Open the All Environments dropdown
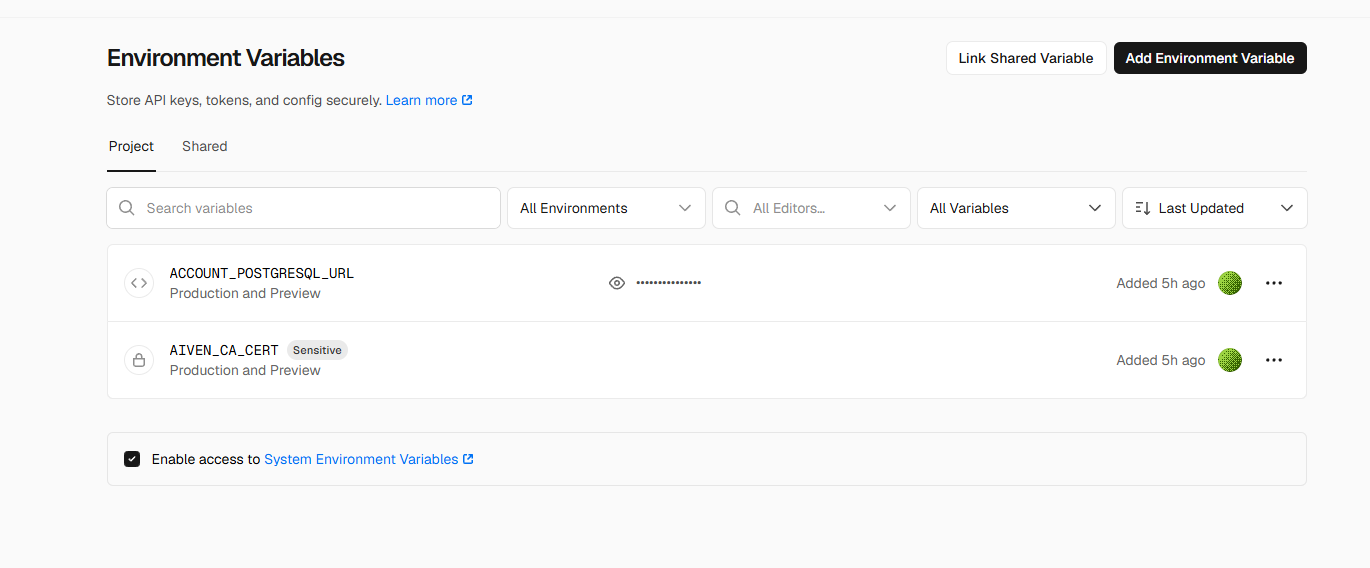Screen dimensions: 1370x568 tap(606, 208)
